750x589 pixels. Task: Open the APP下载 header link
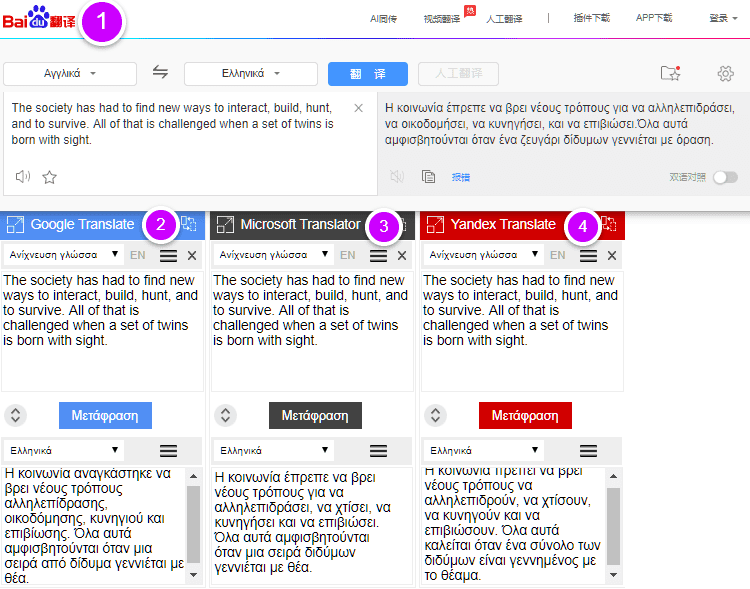[654, 18]
